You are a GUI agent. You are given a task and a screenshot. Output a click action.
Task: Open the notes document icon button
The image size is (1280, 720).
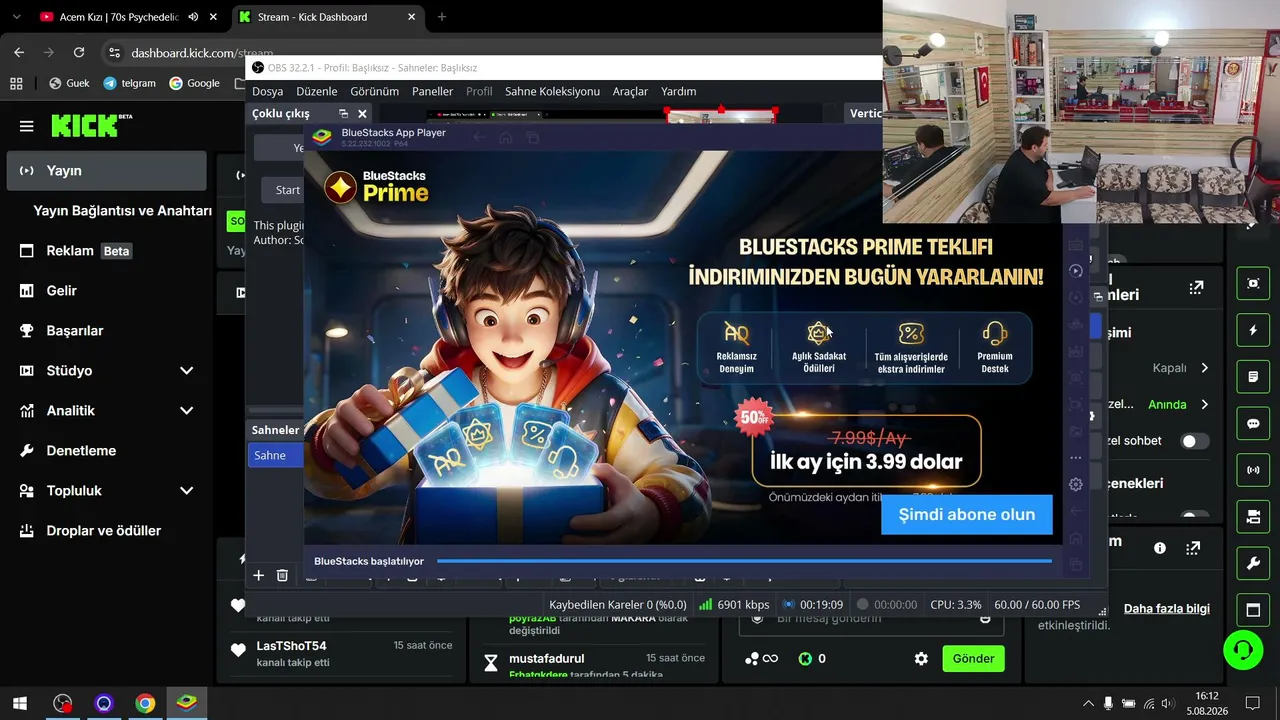coord(1253,377)
